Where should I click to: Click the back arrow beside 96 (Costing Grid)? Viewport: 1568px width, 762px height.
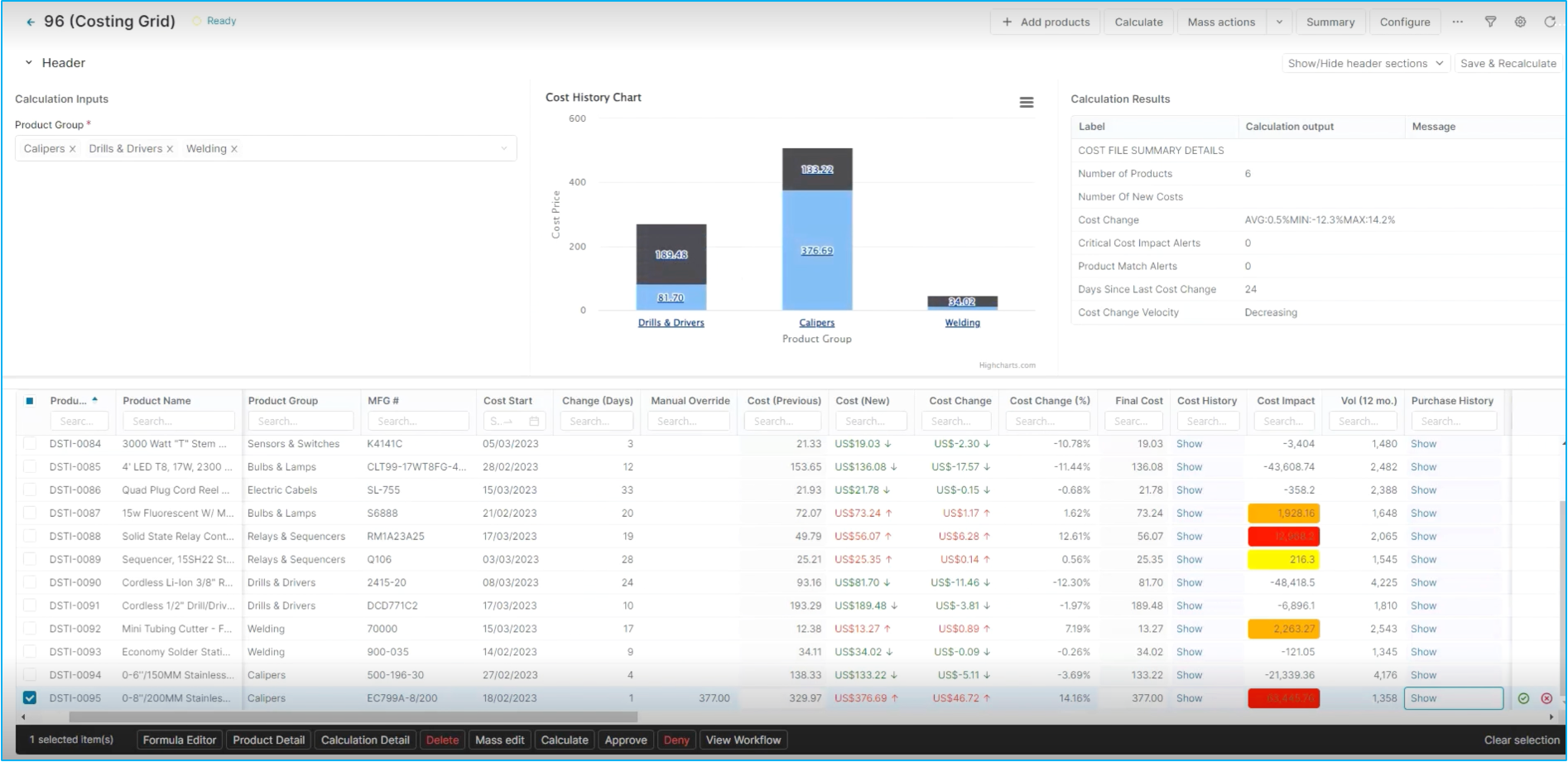[x=31, y=22]
